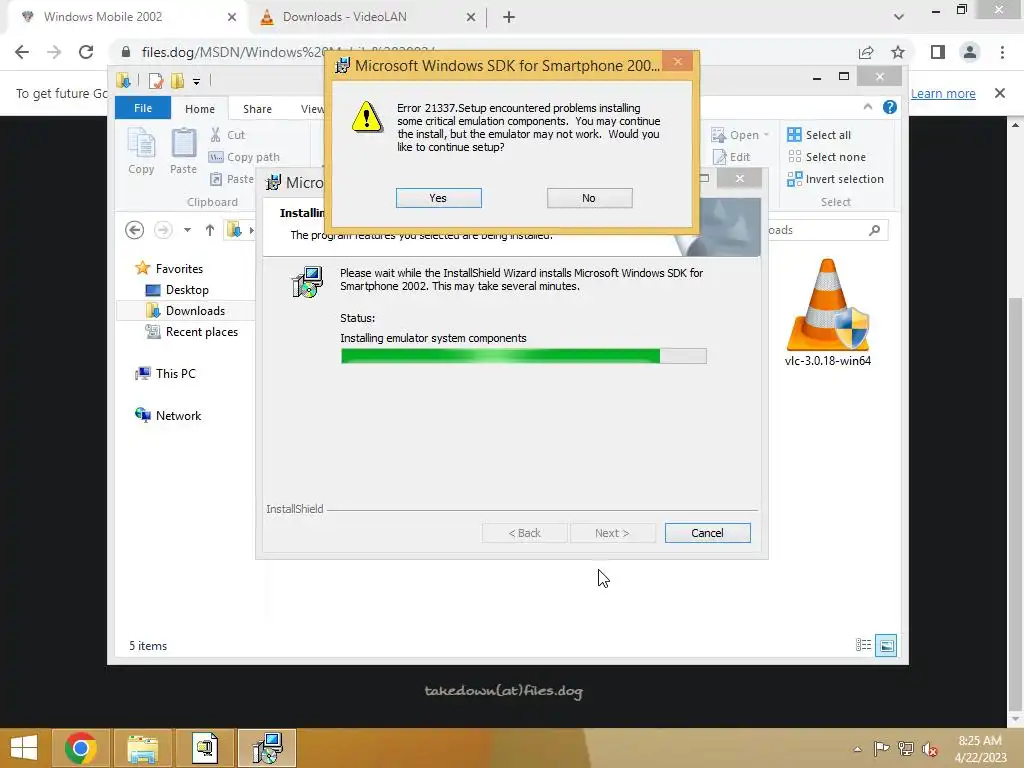
Task: Click Open in the Explorer ribbon
Action: pyautogui.click(x=740, y=135)
